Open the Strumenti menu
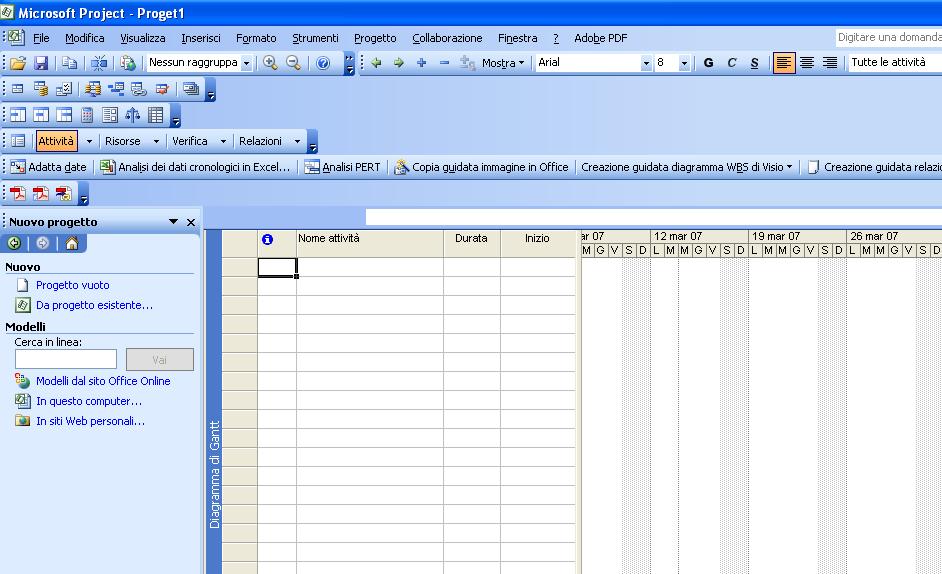942x574 pixels. [x=315, y=38]
